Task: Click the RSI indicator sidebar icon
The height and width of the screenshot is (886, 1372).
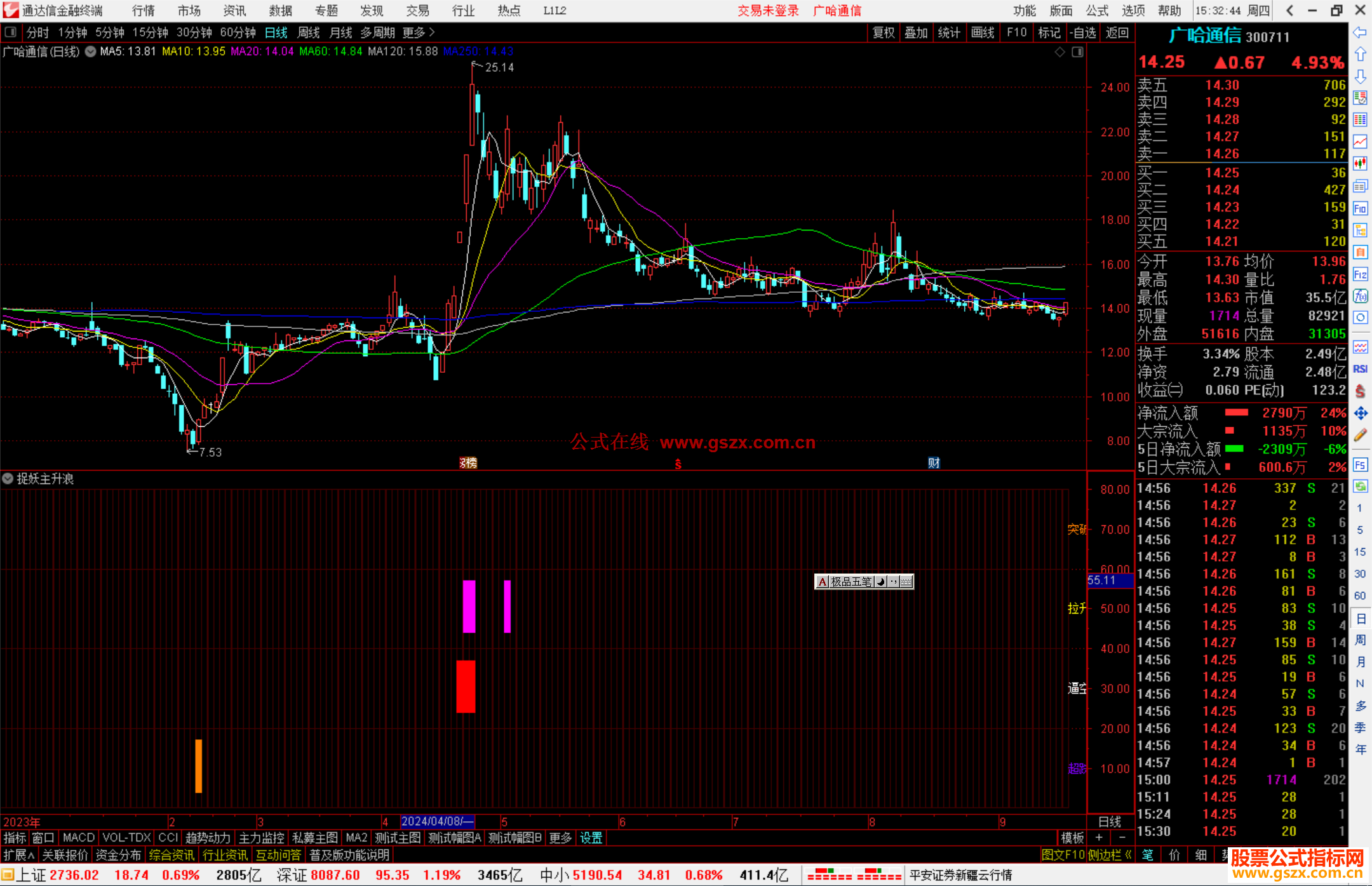Action: click(x=1360, y=369)
